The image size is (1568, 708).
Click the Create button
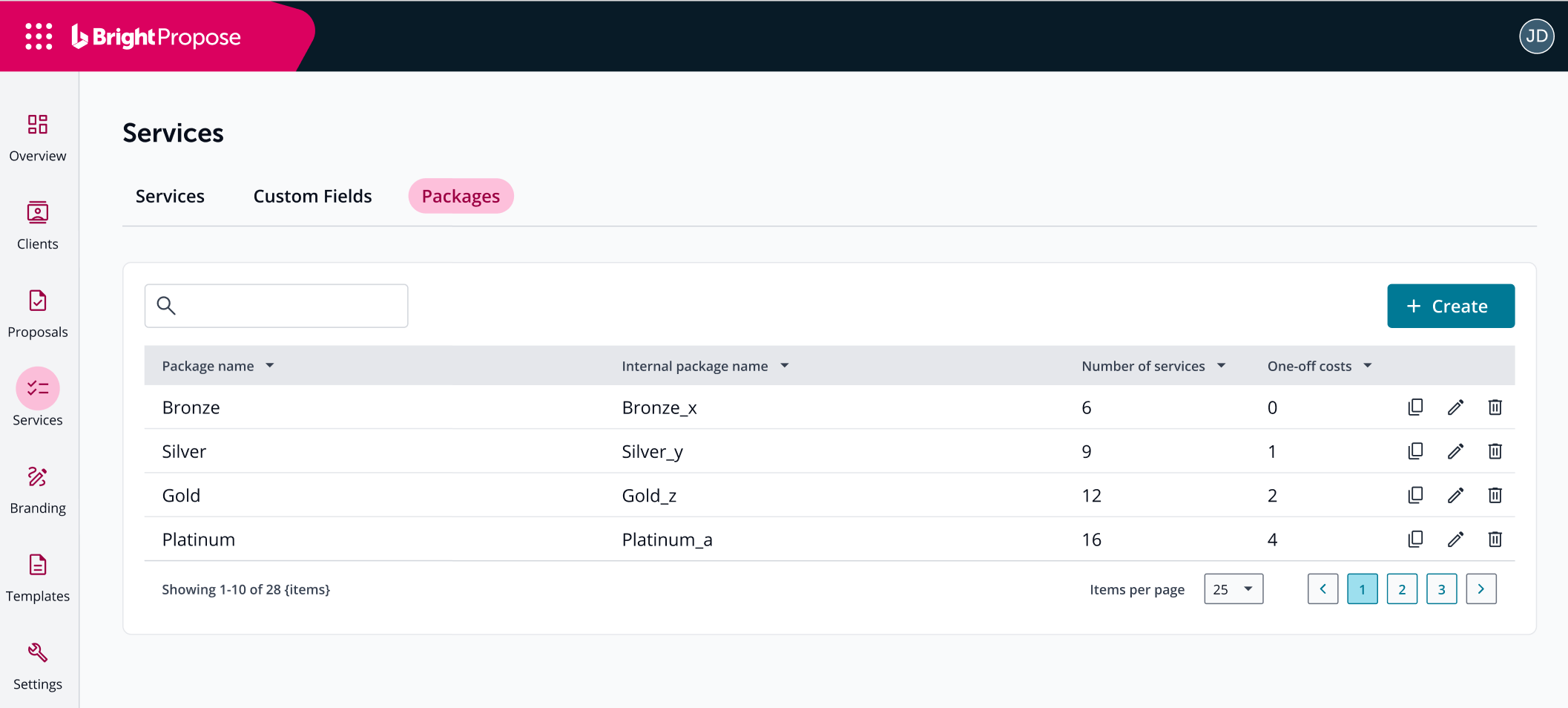(1451, 306)
